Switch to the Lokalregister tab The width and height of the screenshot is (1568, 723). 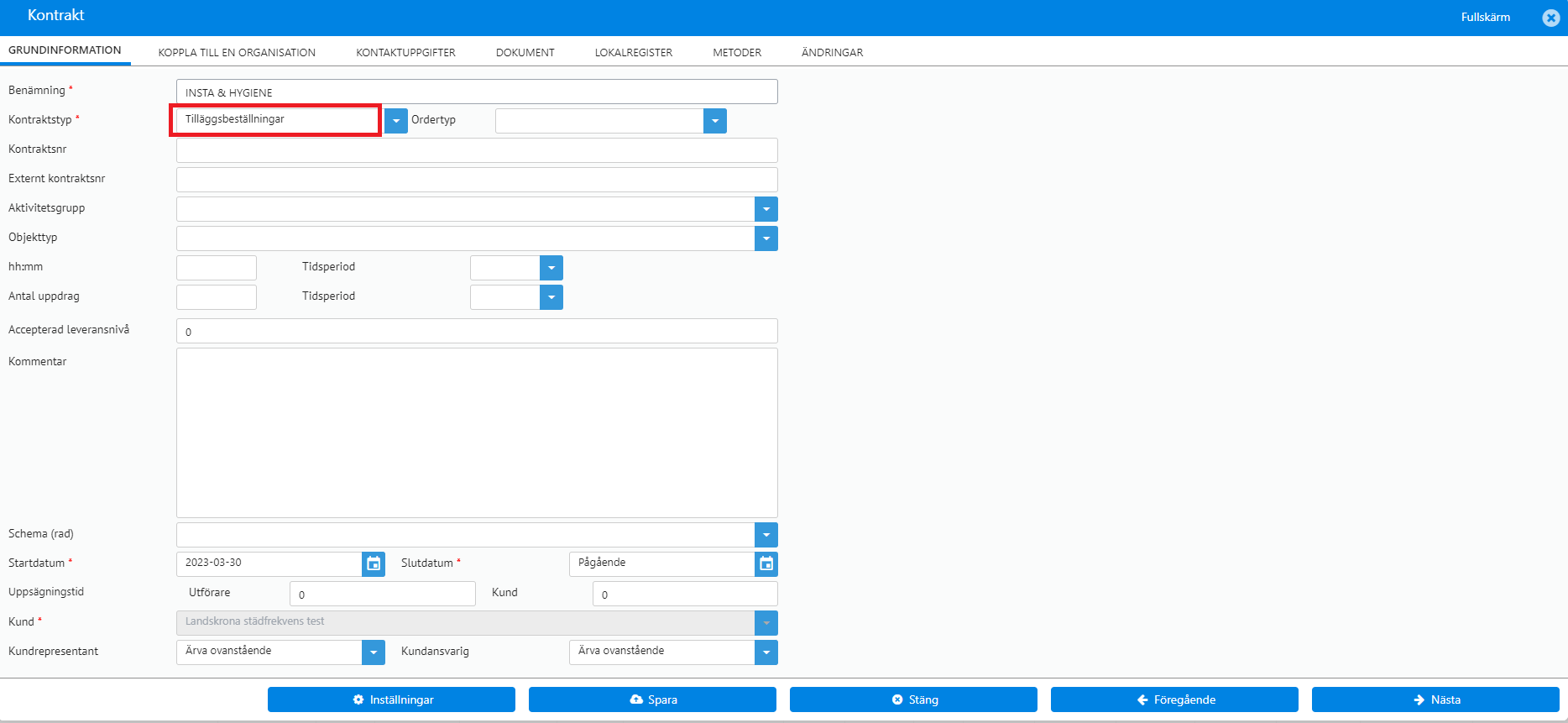pos(634,52)
